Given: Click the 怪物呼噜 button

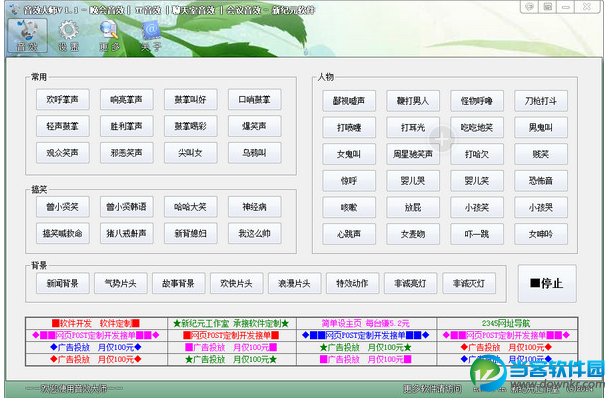Looking at the screenshot, I should 477,101.
